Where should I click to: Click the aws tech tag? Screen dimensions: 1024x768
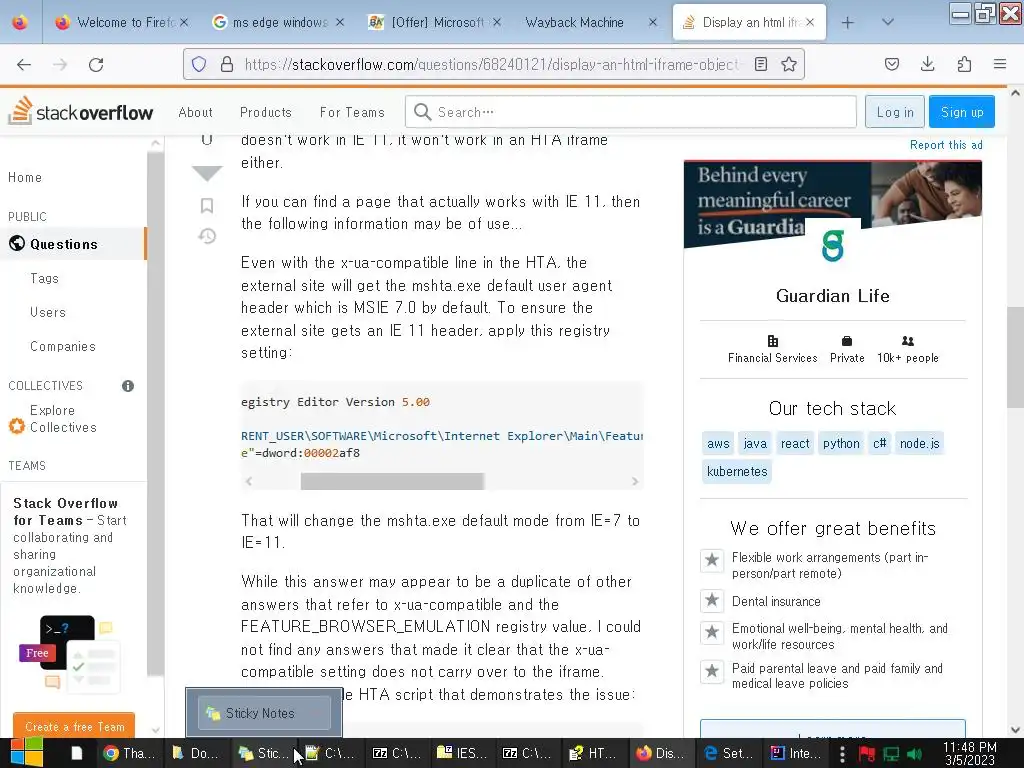pyautogui.click(x=718, y=443)
